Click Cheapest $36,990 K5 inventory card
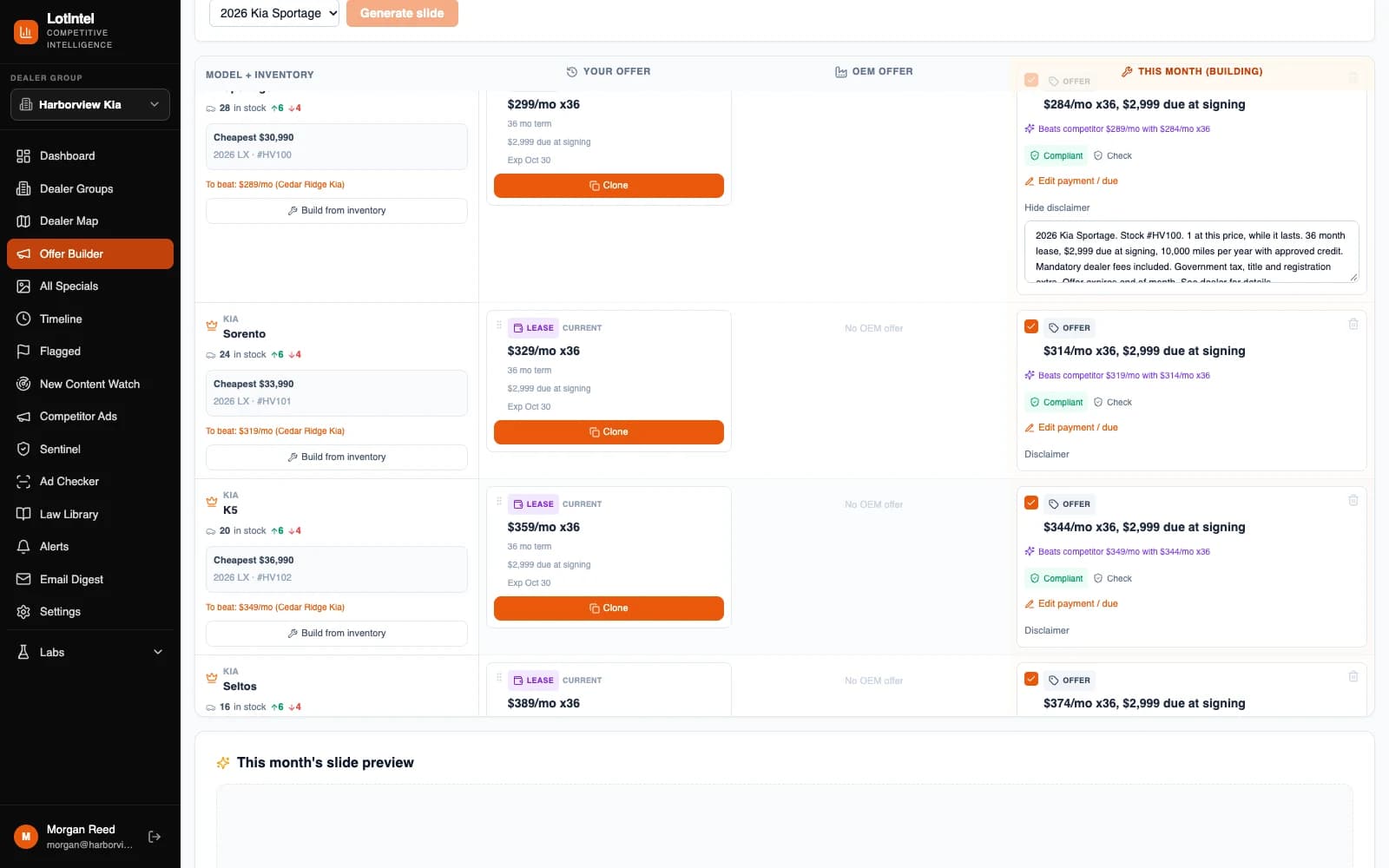The image size is (1389, 868). [337, 569]
